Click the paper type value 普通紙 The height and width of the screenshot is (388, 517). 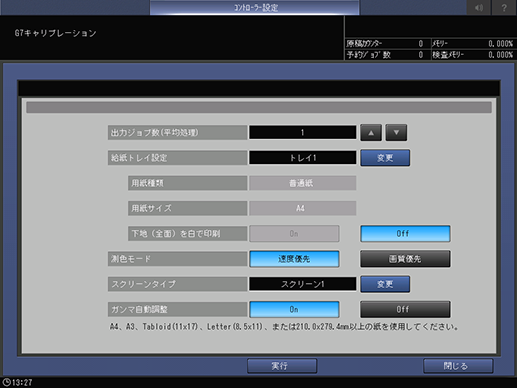pyautogui.click(x=303, y=183)
